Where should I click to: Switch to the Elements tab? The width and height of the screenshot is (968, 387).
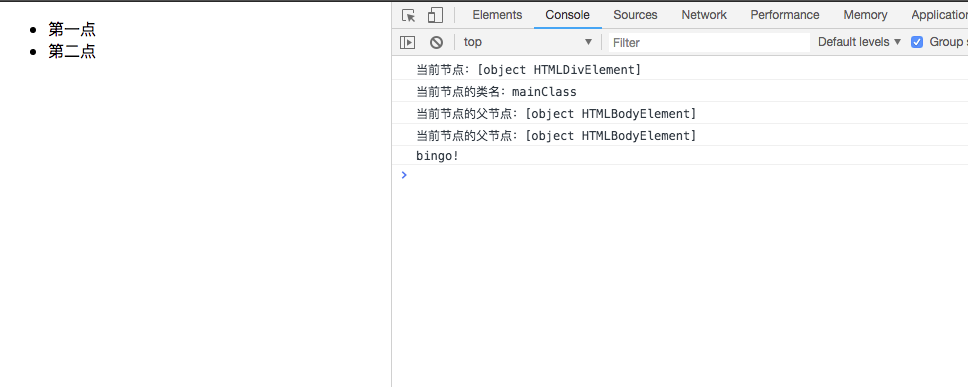[x=497, y=15]
